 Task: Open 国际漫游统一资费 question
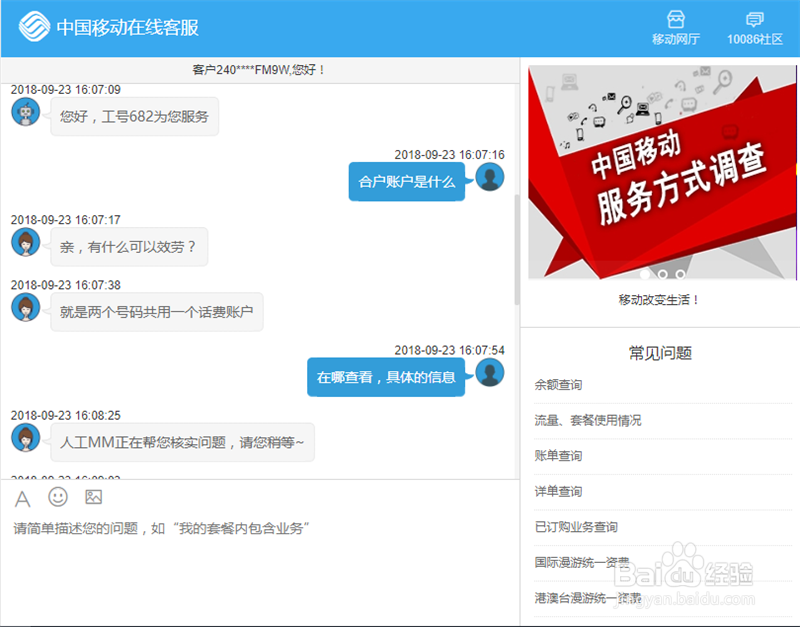[x=582, y=562]
